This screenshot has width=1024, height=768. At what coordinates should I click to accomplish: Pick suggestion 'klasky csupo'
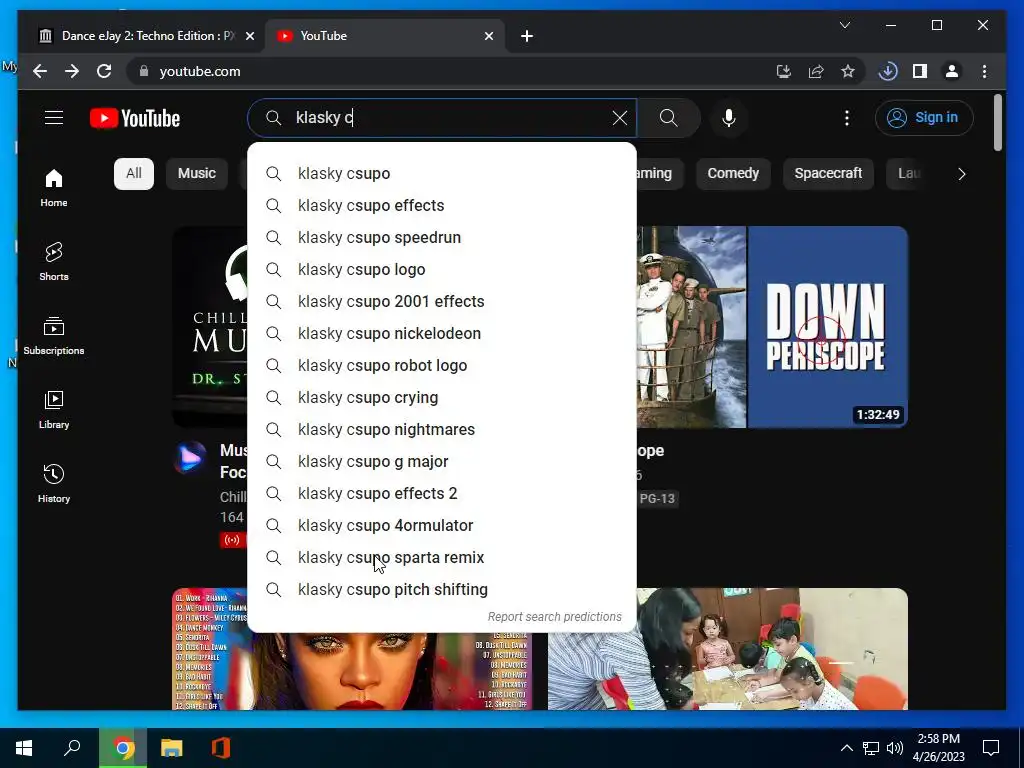(442, 173)
